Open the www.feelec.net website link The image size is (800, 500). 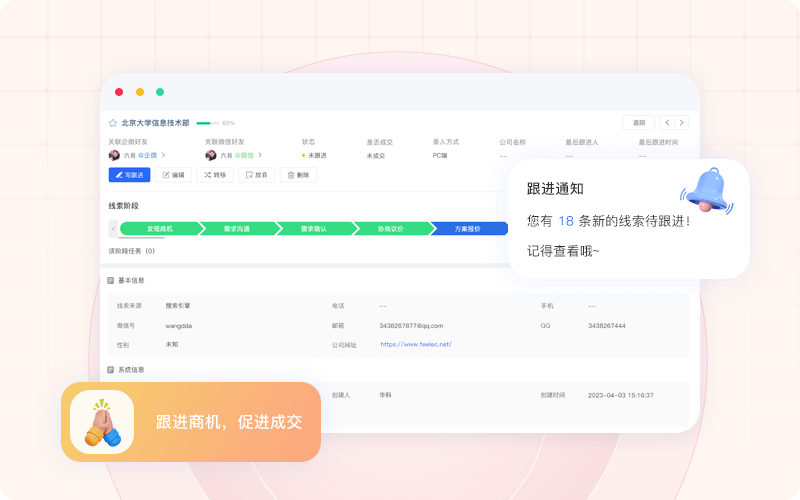click(x=416, y=344)
